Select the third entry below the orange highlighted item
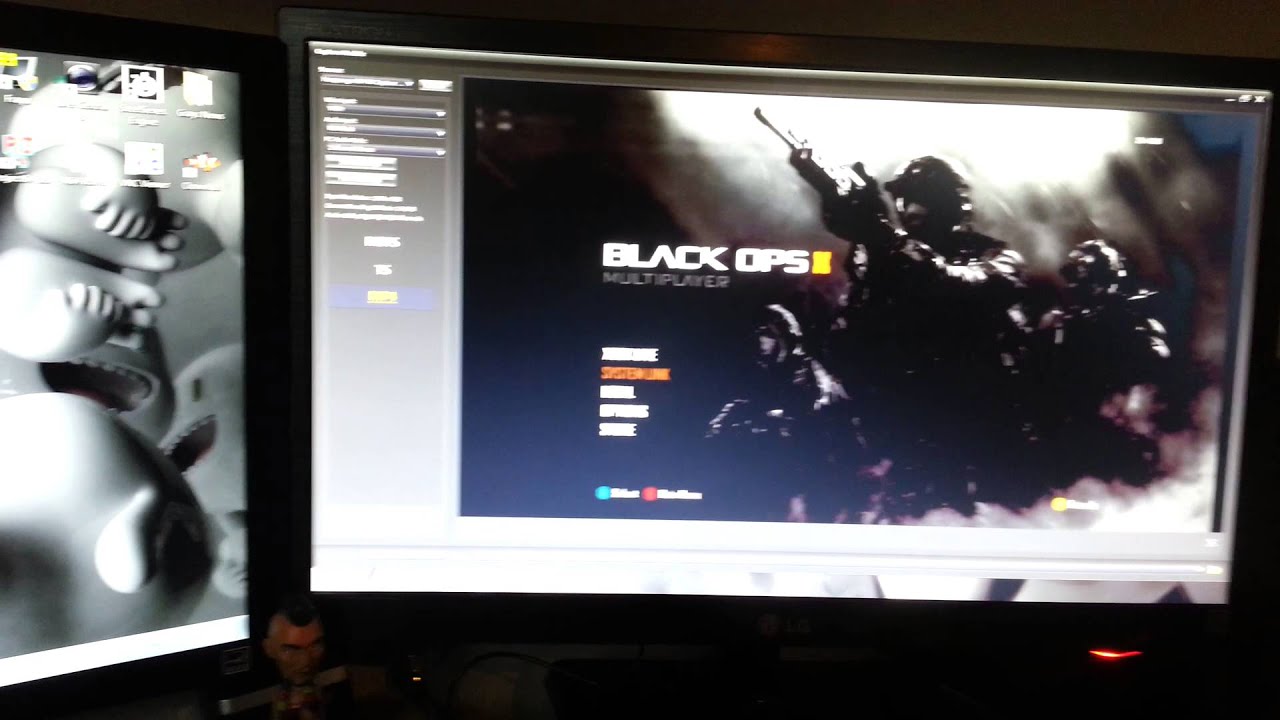 617,429
